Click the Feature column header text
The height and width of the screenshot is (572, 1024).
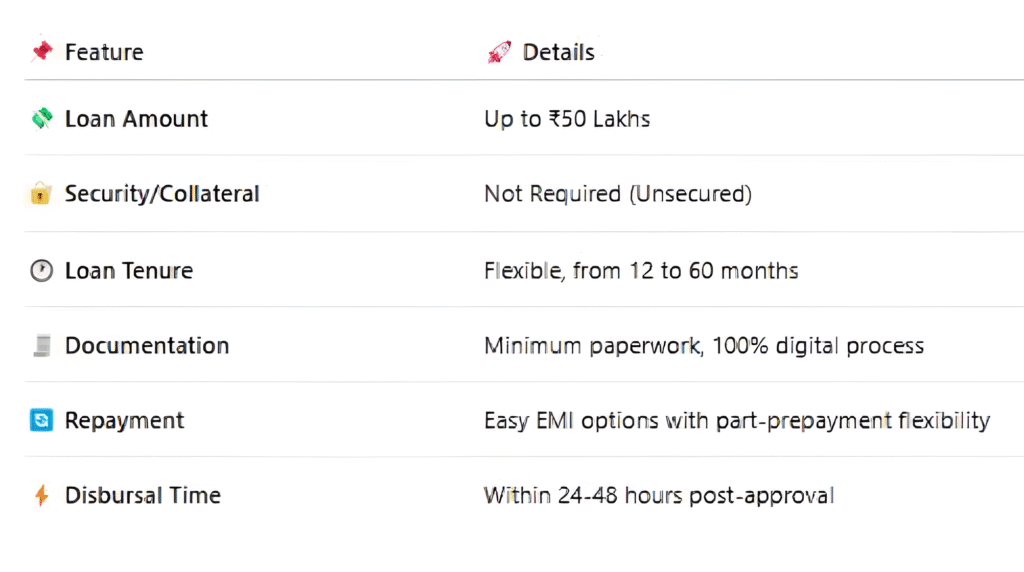point(104,52)
